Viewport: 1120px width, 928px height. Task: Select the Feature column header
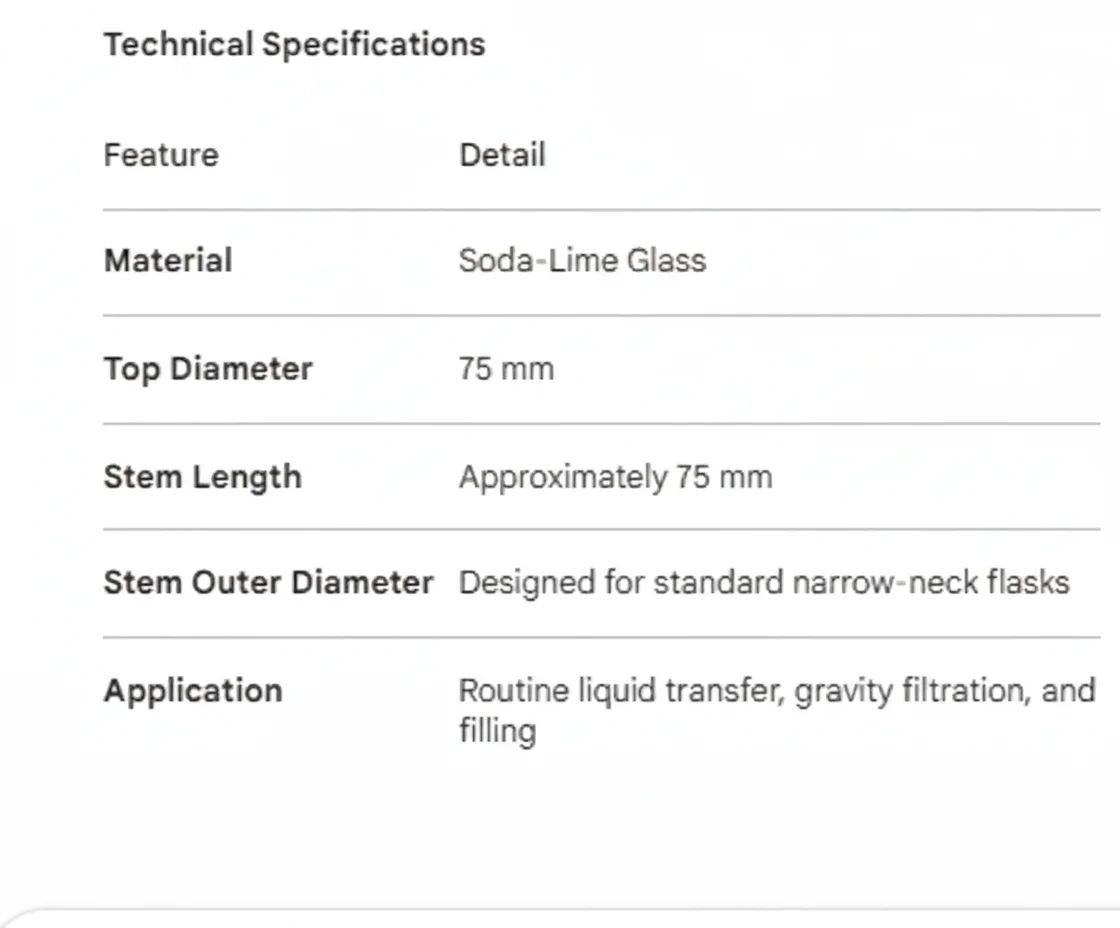click(x=161, y=156)
